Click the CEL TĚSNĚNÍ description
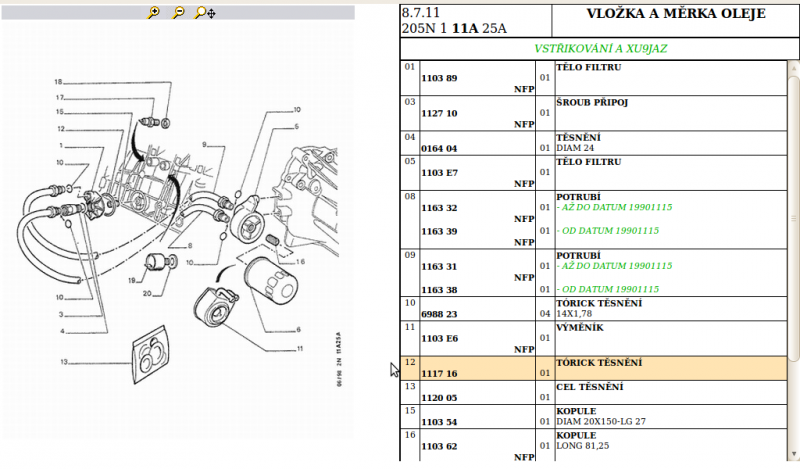This screenshot has height=469, width=800. [589, 386]
